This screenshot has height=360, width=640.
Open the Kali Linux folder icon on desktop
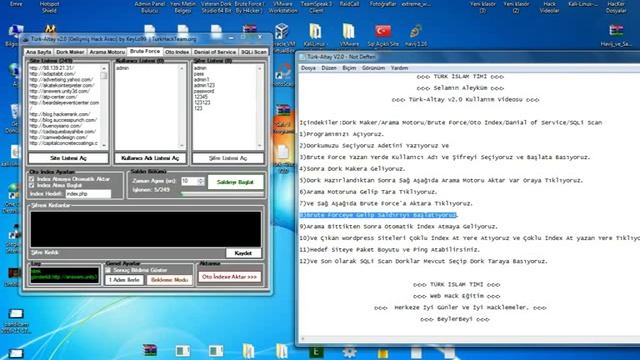pos(315,32)
